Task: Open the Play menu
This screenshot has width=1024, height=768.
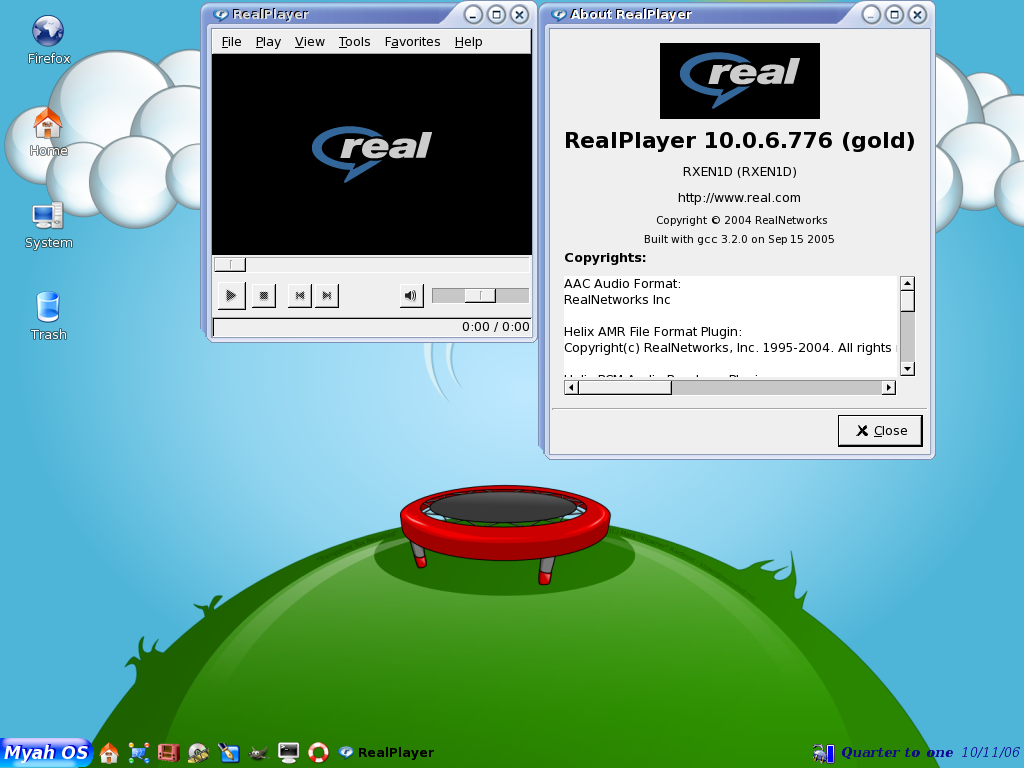Action: point(268,42)
